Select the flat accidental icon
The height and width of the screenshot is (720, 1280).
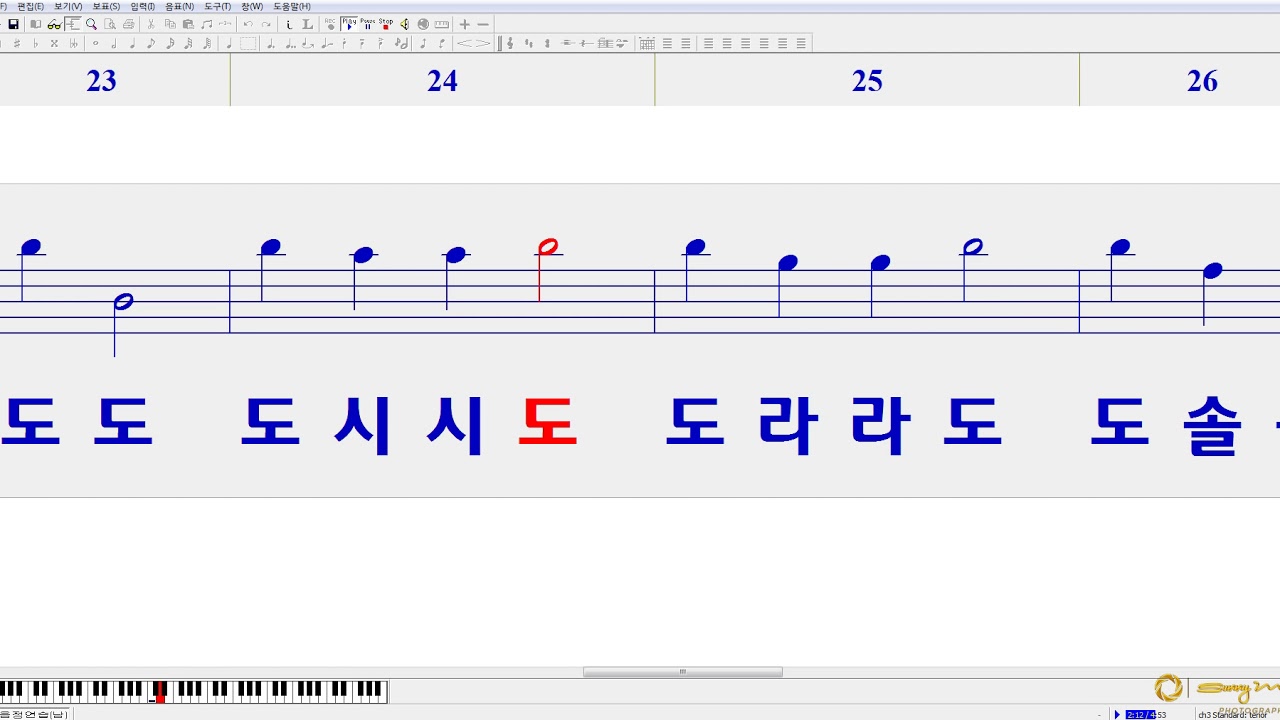pos(36,43)
